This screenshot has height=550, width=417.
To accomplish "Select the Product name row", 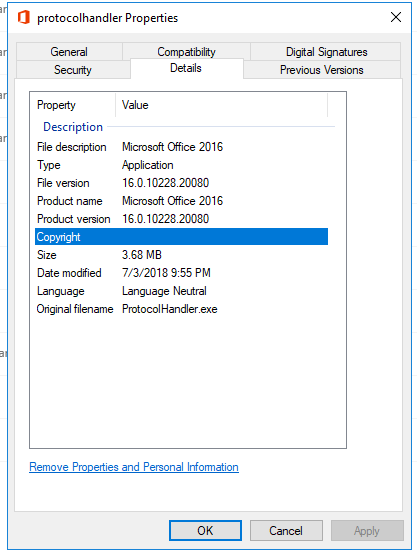I will click(181, 201).
